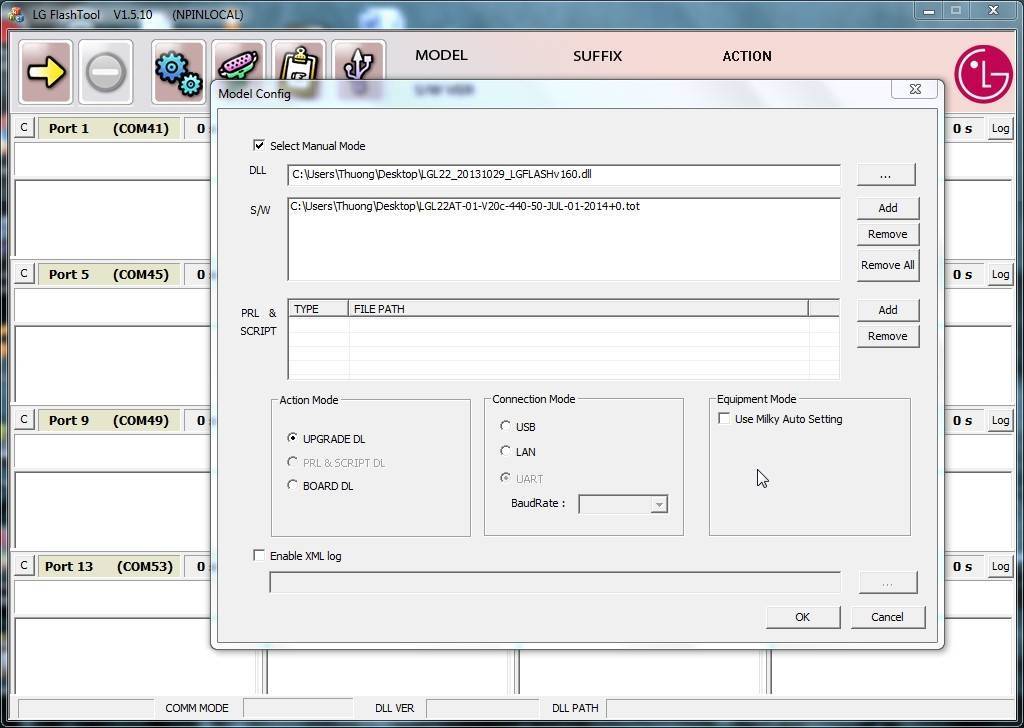Viewport: 1024px width, 728px height.
Task: Select the UART connection radio button
Action: [x=505, y=478]
